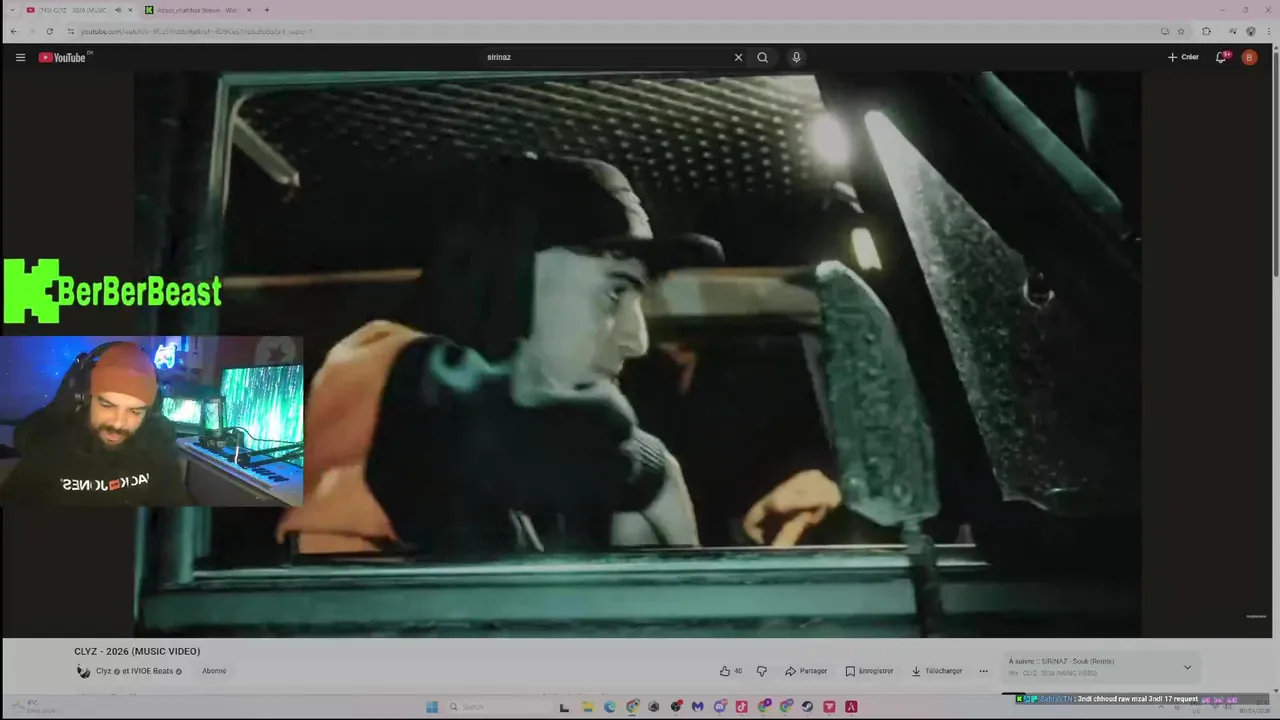Click the browser address bar URL
This screenshot has height=720, width=1280.
(x=196, y=31)
